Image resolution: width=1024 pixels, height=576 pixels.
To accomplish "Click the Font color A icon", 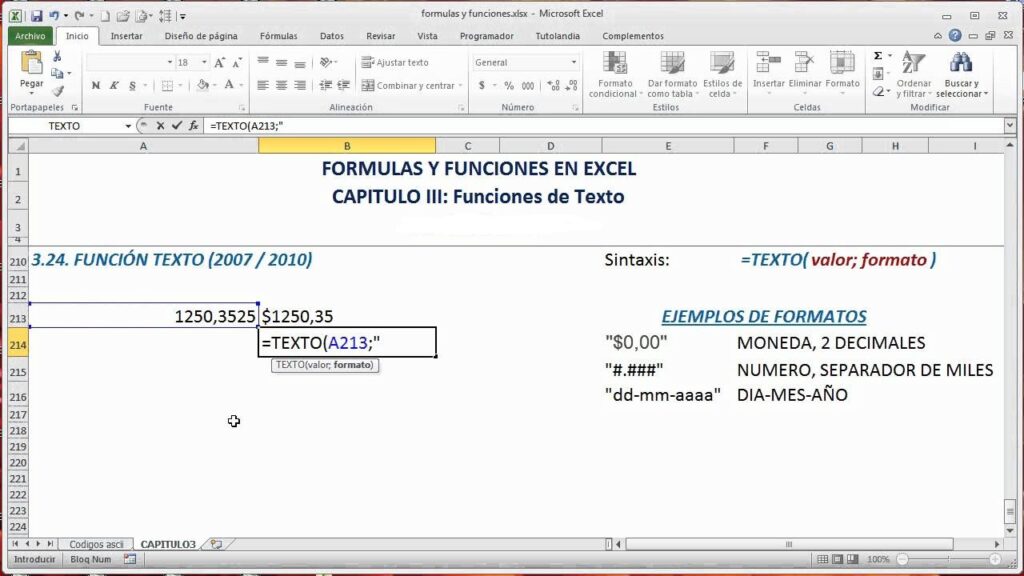I will pyautogui.click(x=229, y=85).
